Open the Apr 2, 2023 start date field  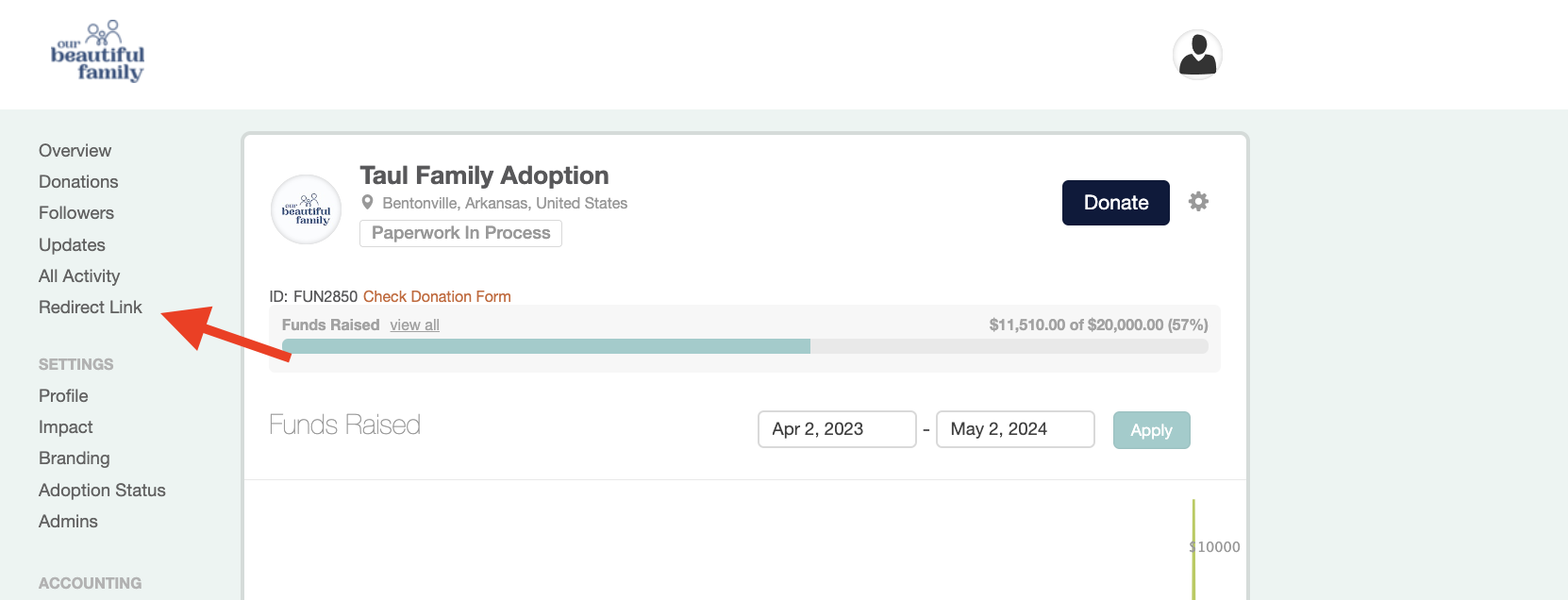(x=836, y=429)
